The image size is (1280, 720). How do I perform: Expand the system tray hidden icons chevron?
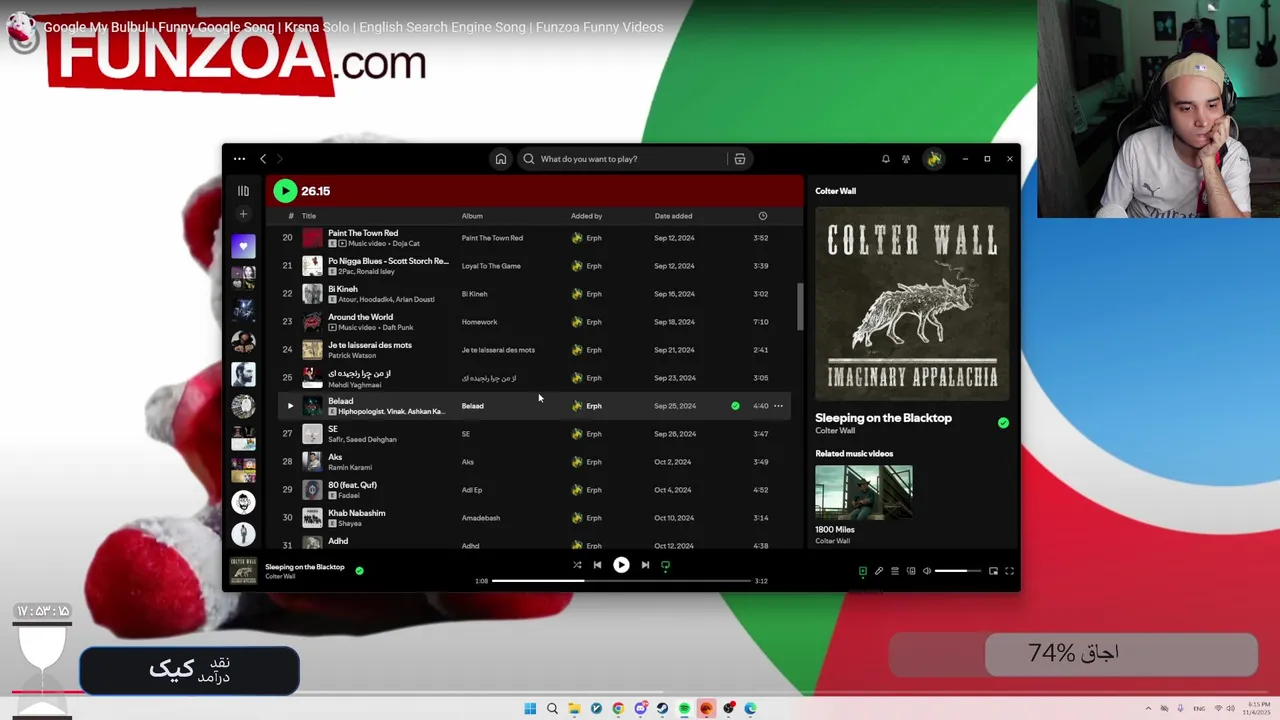coord(1148,708)
